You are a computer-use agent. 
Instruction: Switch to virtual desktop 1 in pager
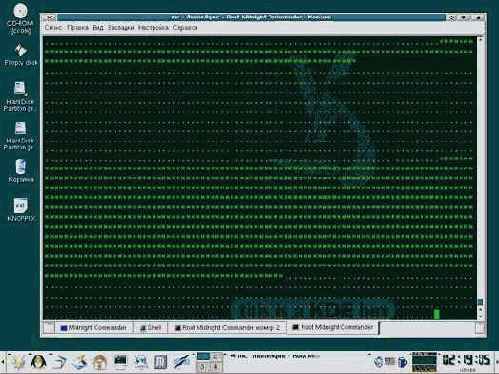point(203,357)
